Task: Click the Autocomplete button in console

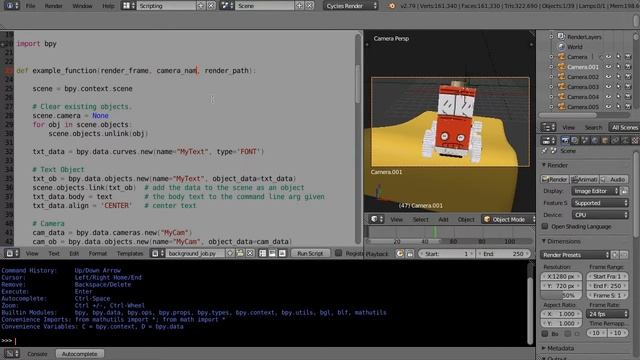Action: tap(80, 354)
